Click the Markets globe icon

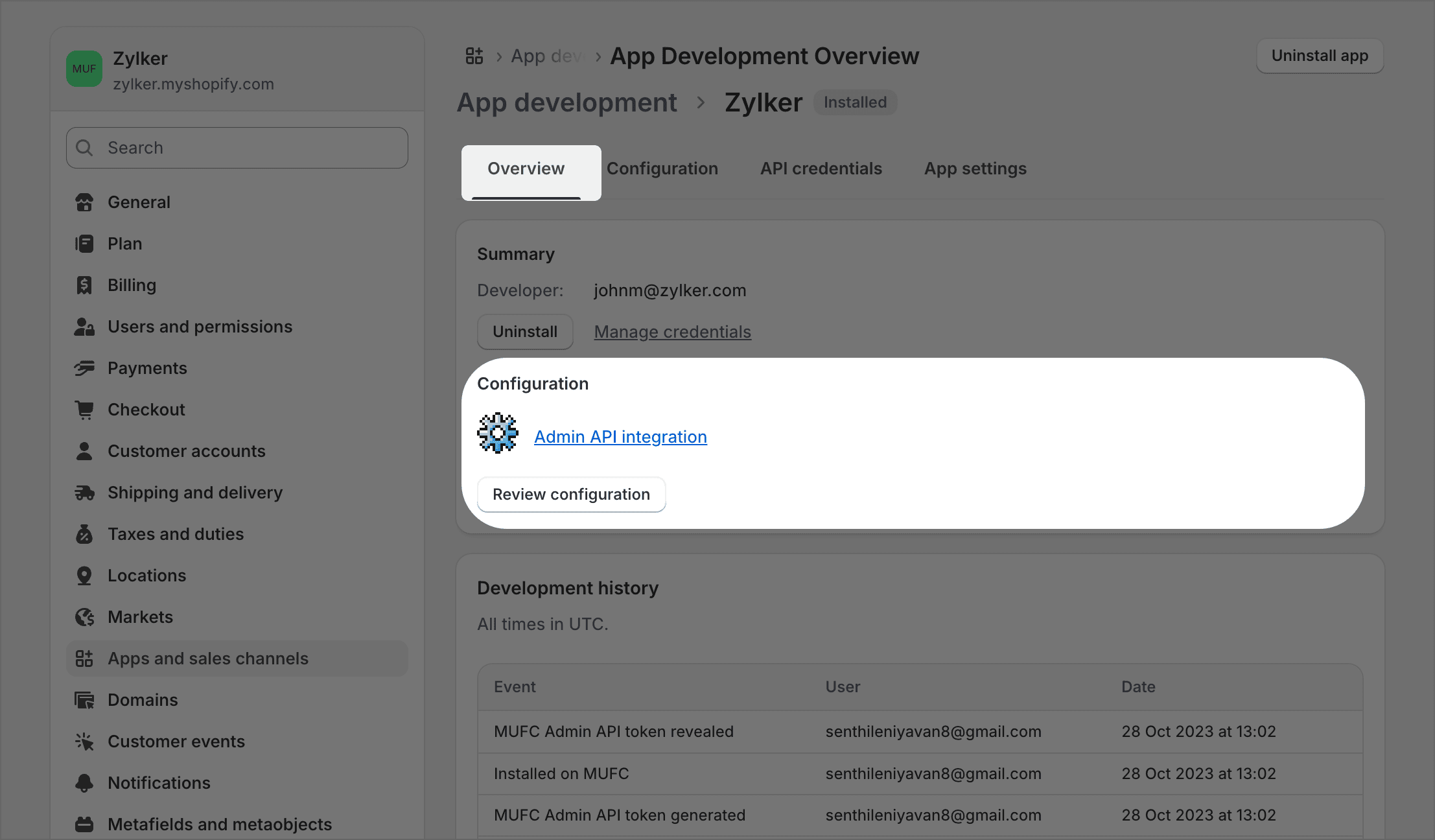click(x=84, y=617)
